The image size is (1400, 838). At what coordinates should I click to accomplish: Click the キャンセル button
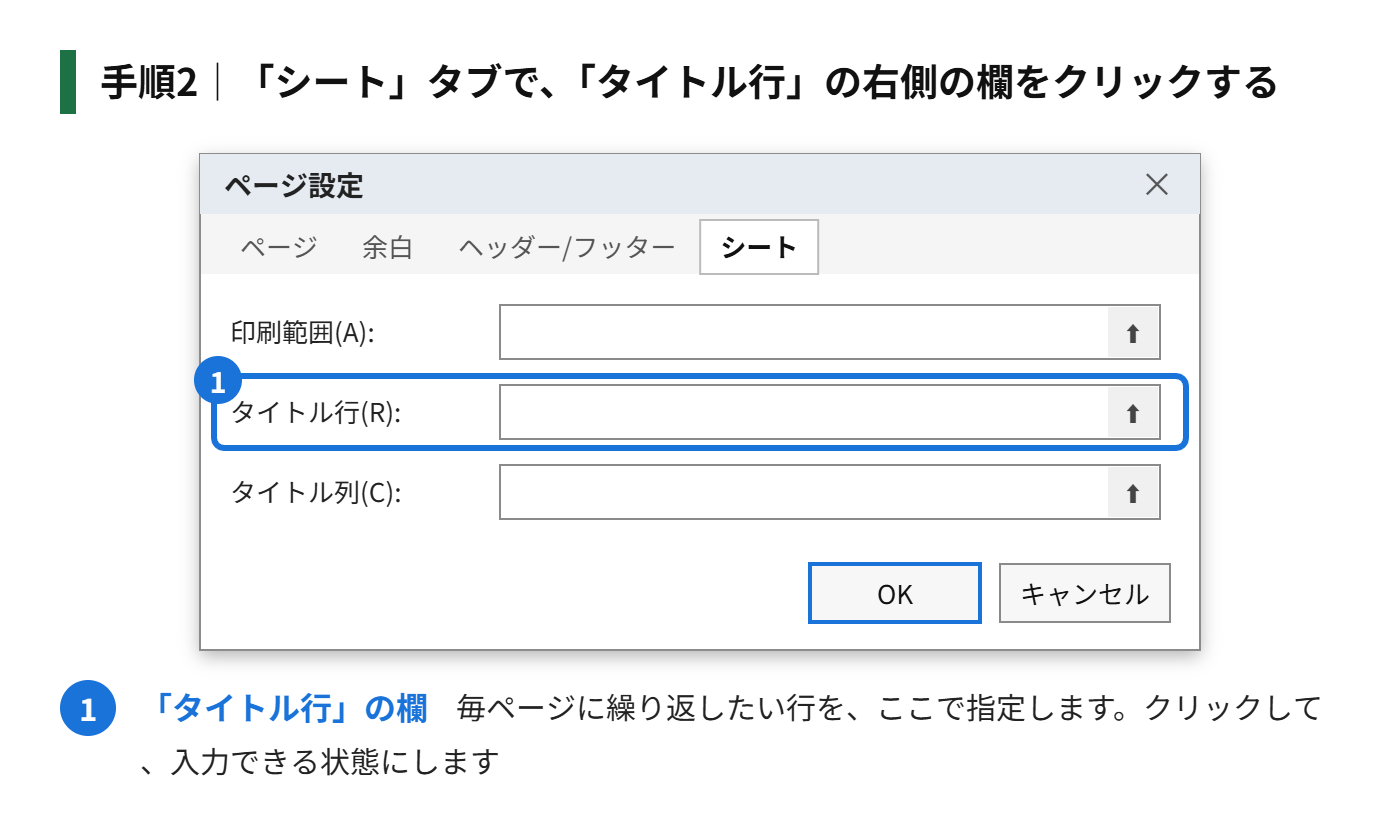coord(1085,593)
